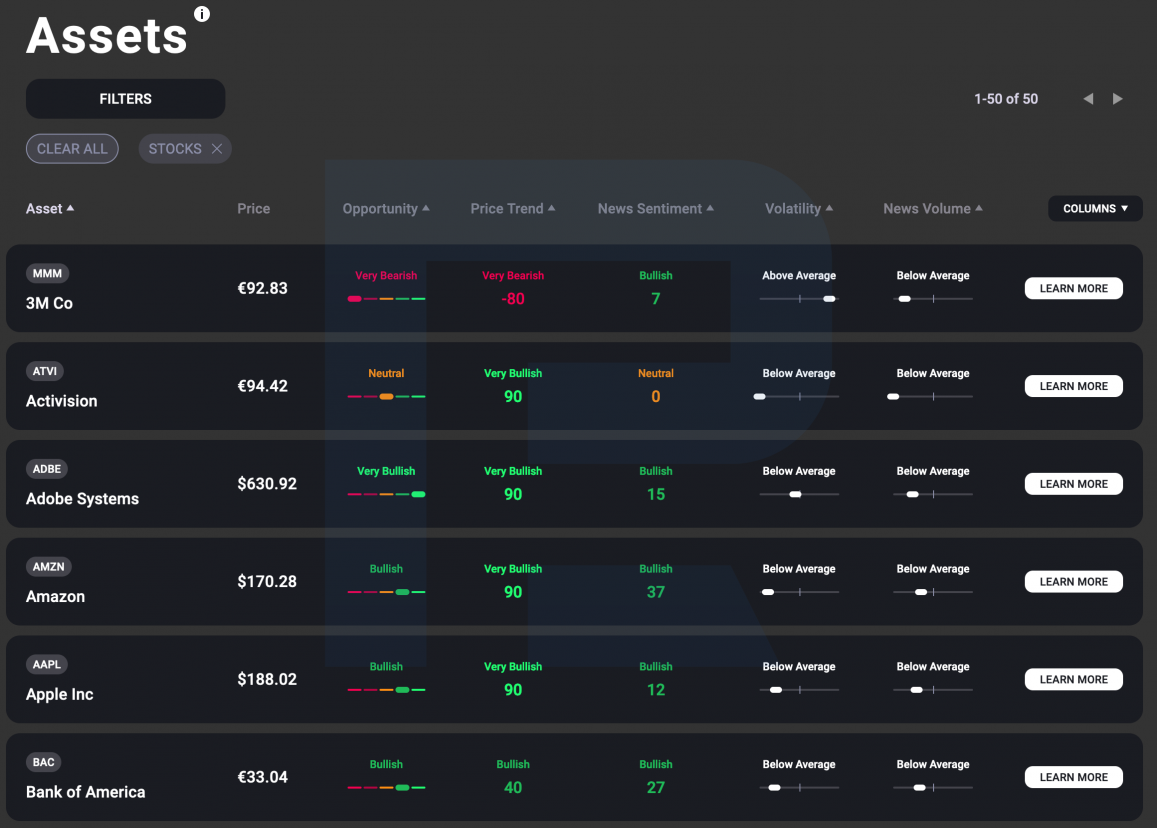
Task: Open the Apple Inc asset row
Action: (574, 680)
